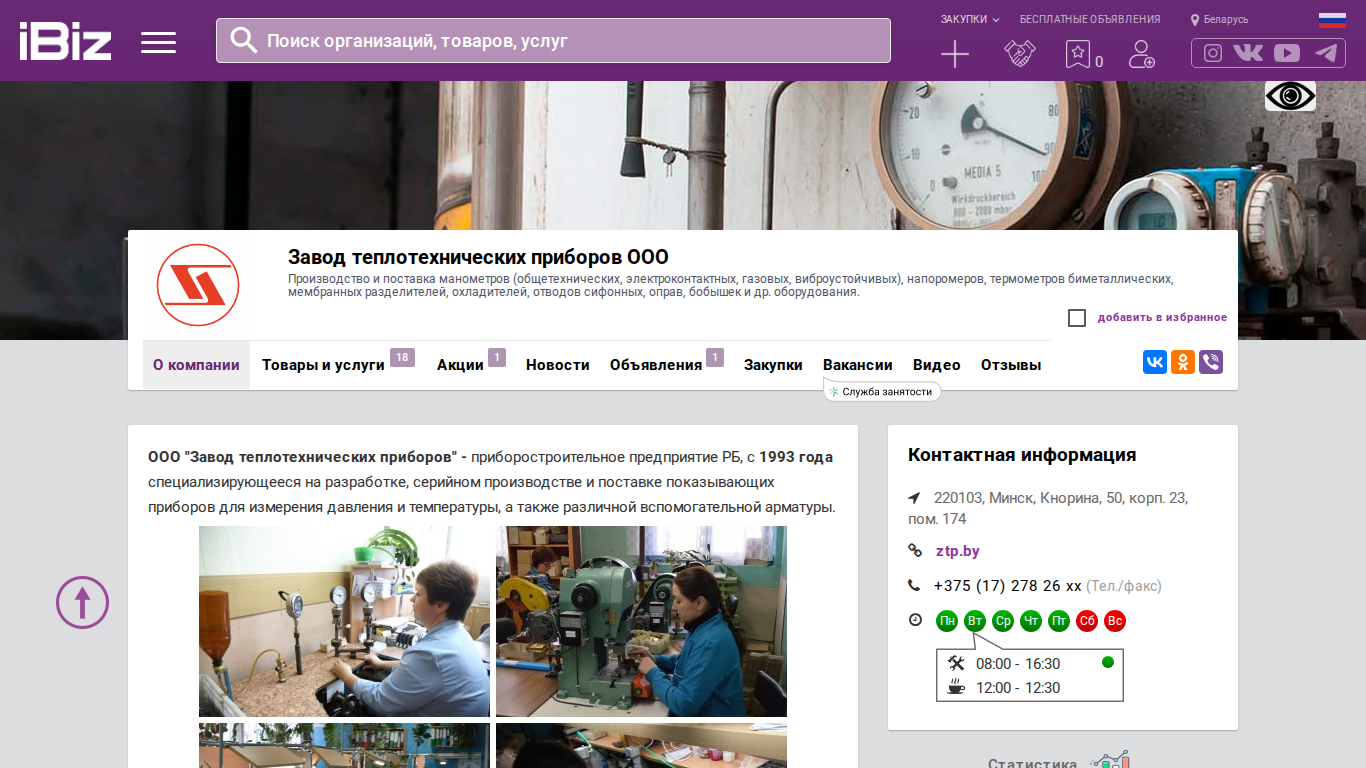Go to the 'Отзывы' tab
Screen dimensions: 1366x768
tap(1011, 365)
